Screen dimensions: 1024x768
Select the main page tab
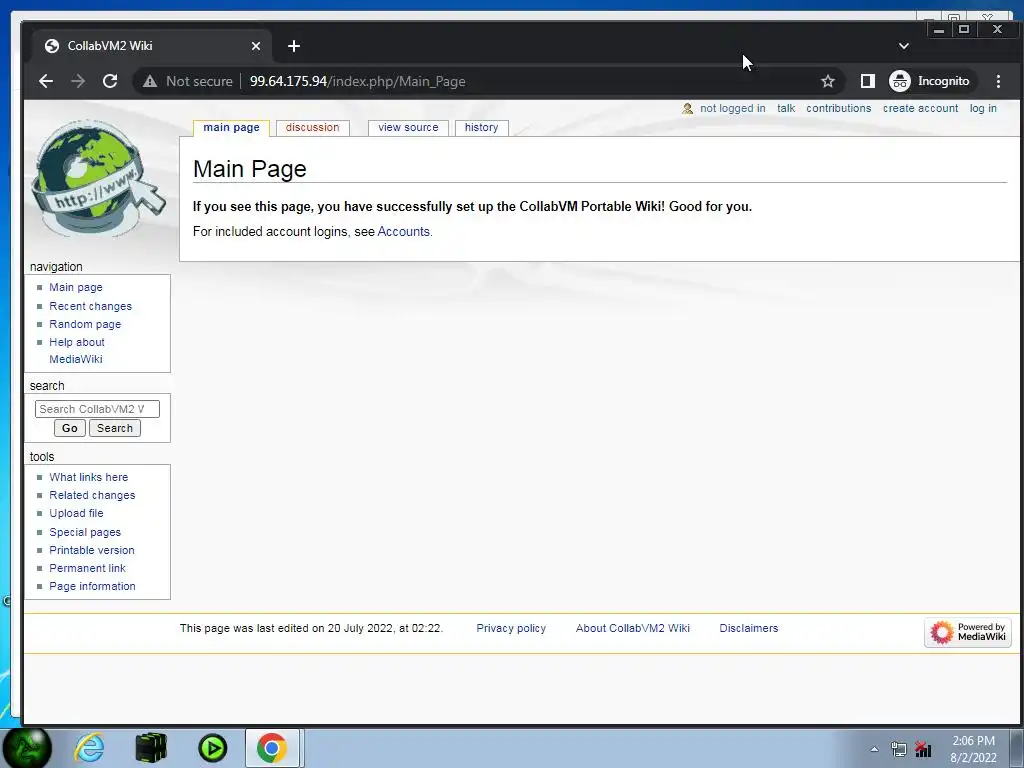pos(231,127)
